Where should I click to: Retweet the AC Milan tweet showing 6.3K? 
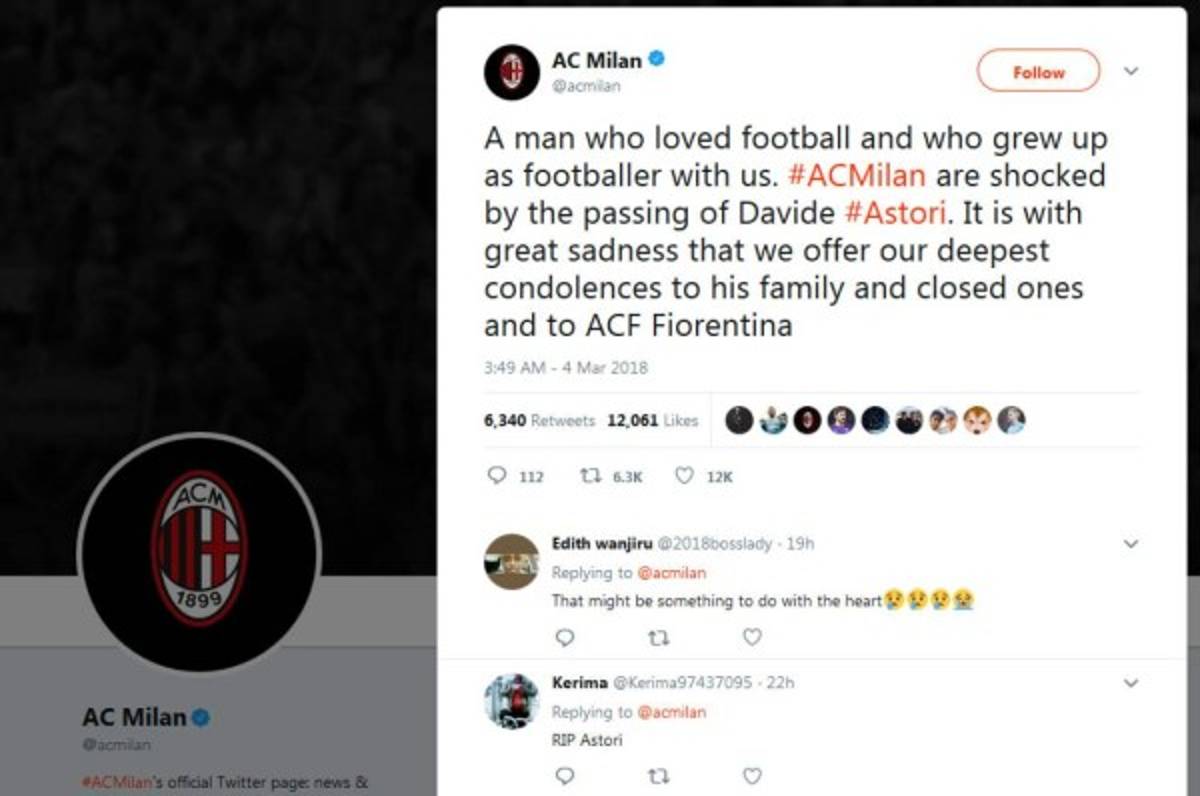(x=589, y=477)
